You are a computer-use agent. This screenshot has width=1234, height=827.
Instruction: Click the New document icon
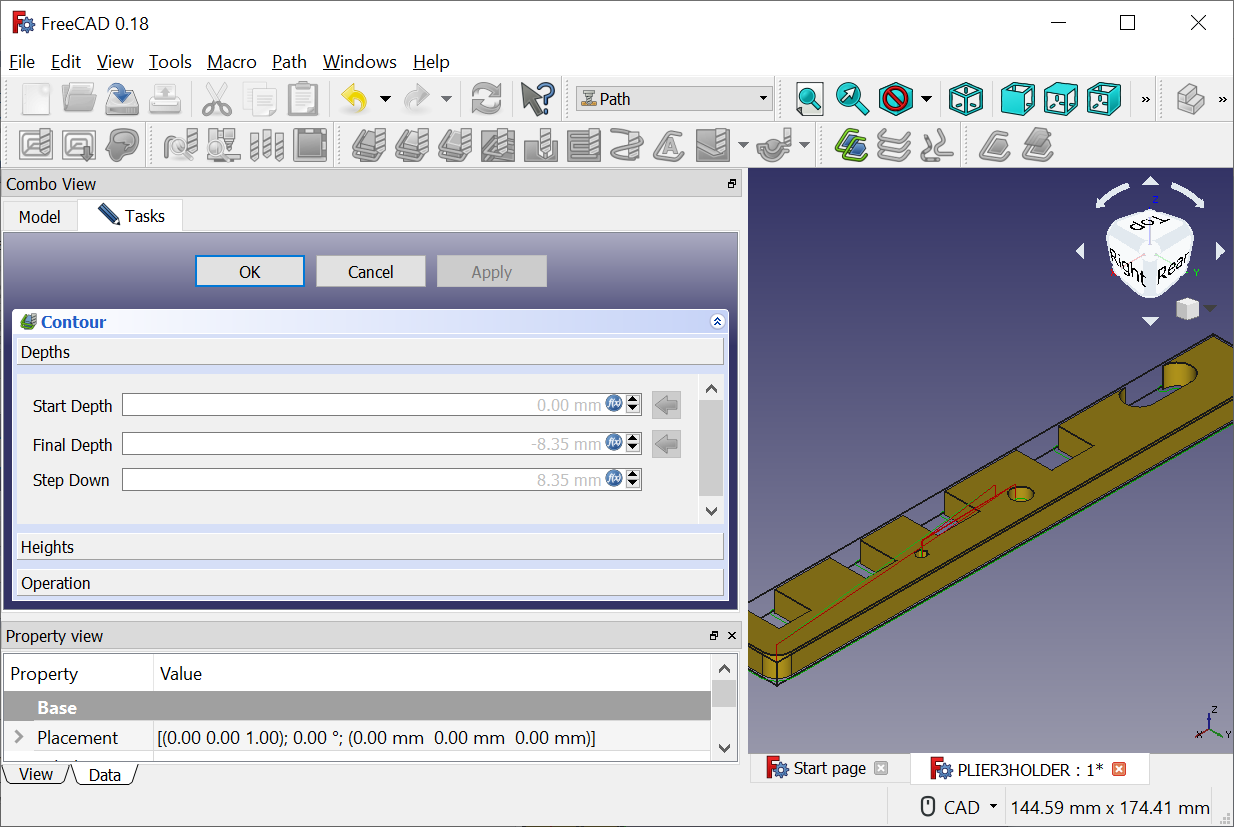coord(36,99)
